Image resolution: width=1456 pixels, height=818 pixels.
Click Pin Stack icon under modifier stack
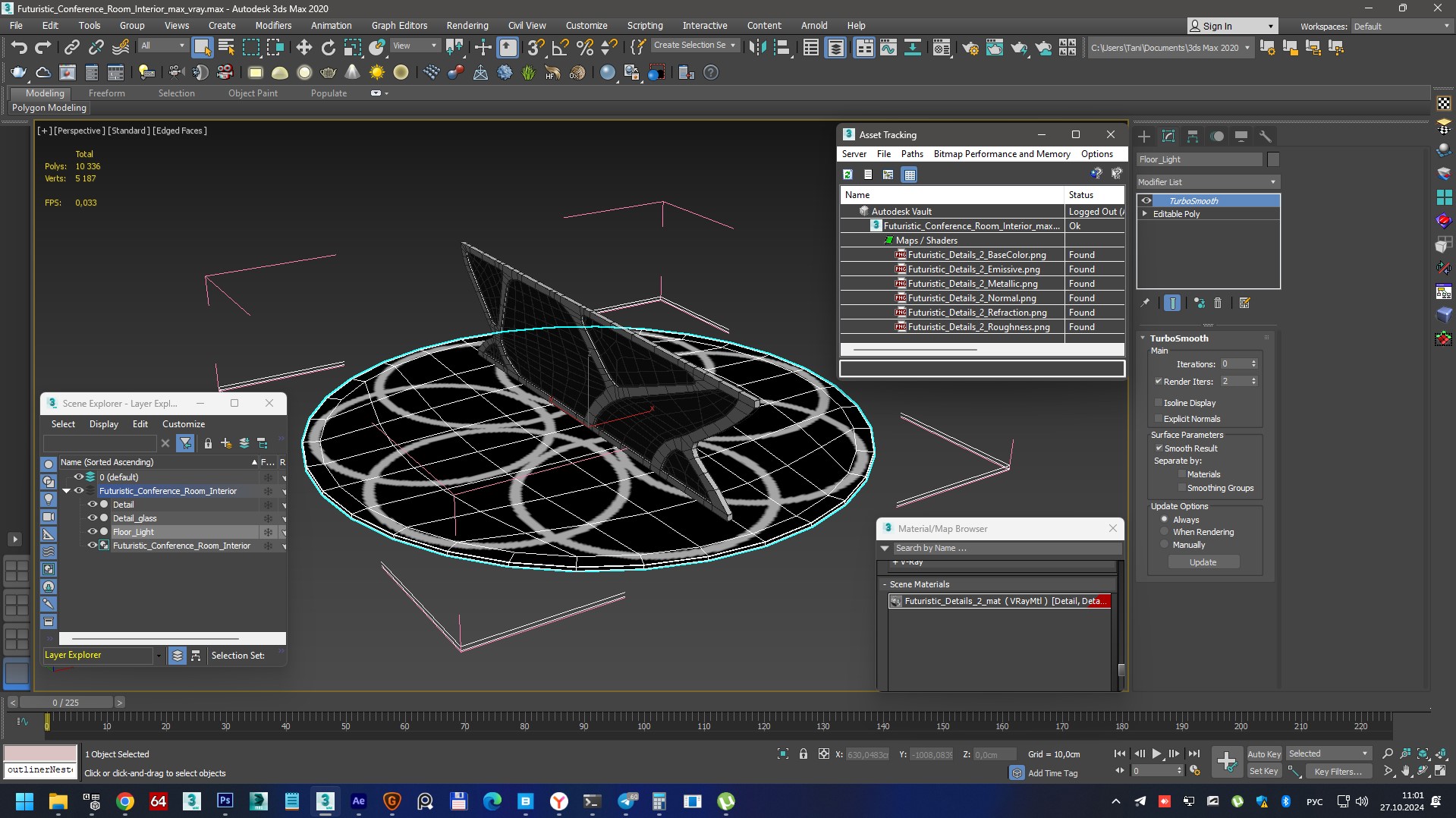1145,303
